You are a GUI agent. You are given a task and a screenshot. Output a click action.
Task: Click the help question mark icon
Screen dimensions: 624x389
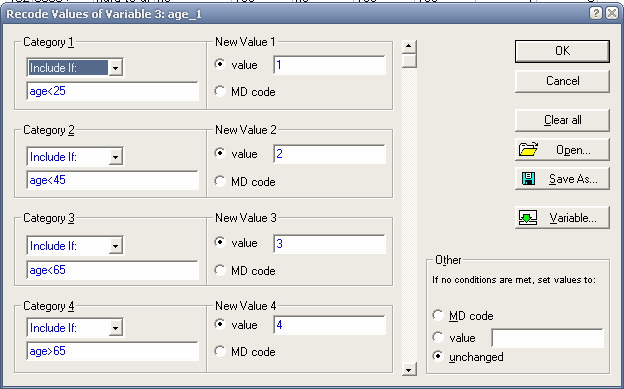(596, 14)
